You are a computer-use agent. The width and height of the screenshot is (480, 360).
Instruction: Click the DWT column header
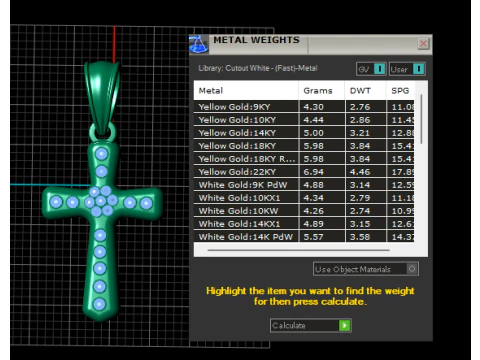pyautogui.click(x=366, y=91)
